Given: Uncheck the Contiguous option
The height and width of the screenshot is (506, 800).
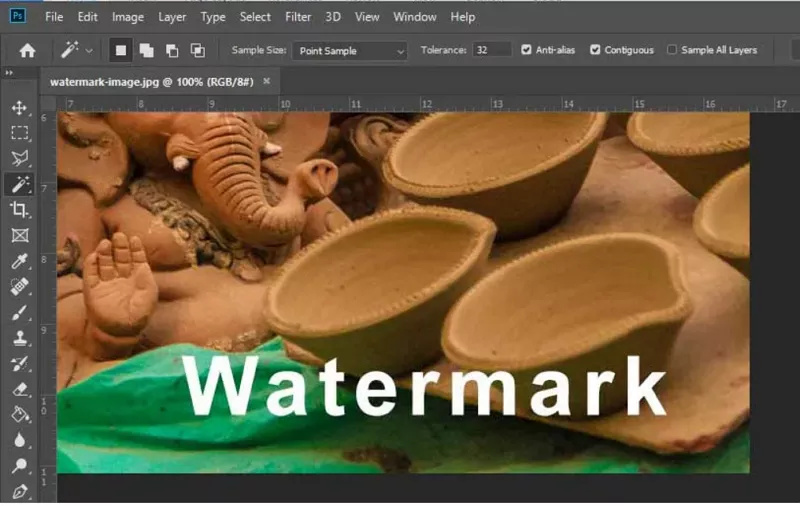Looking at the screenshot, I should (x=595, y=50).
